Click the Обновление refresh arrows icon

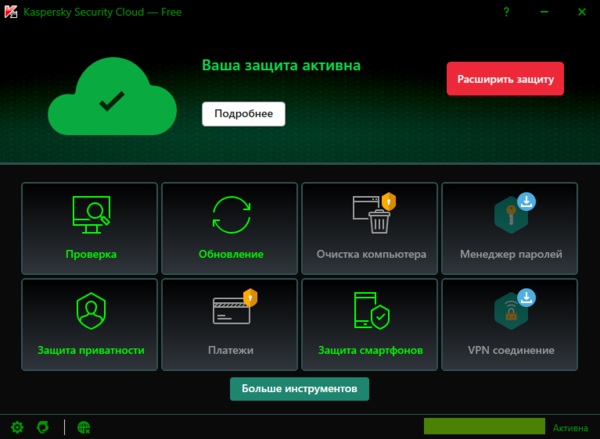[x=232, y=215]
